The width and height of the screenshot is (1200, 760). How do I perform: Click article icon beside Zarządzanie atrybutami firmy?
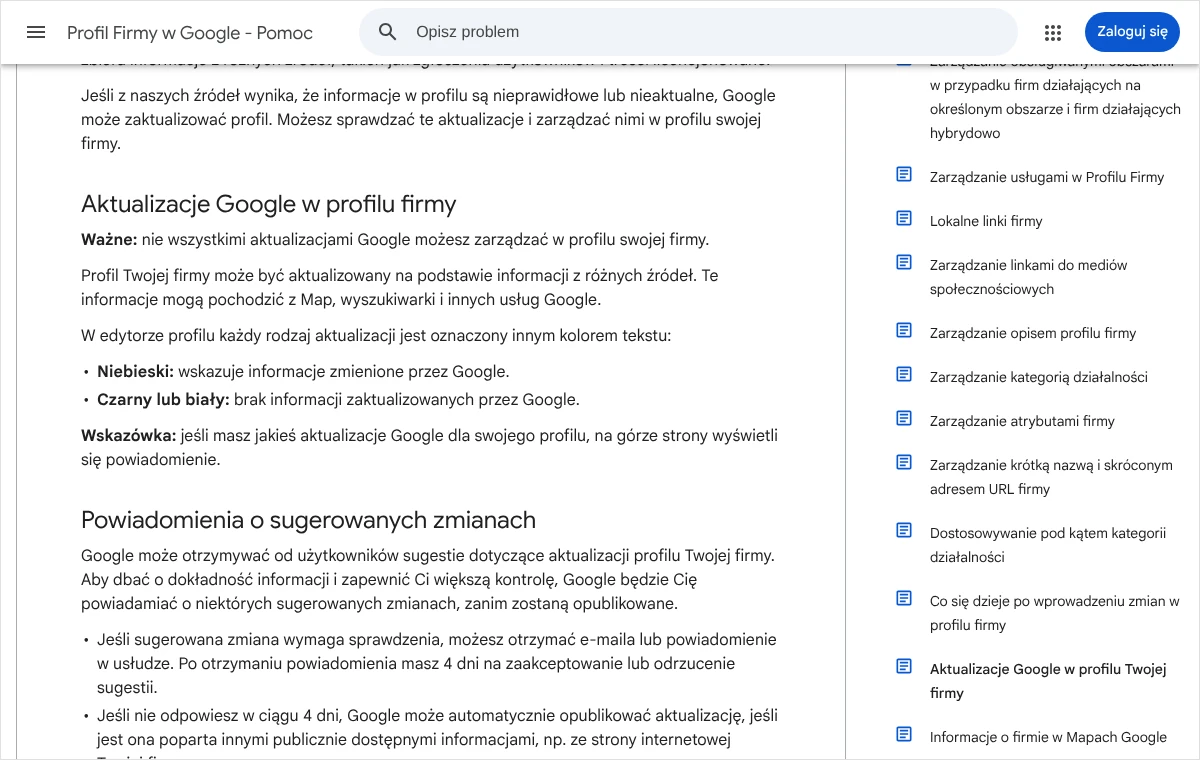[904, 418]
